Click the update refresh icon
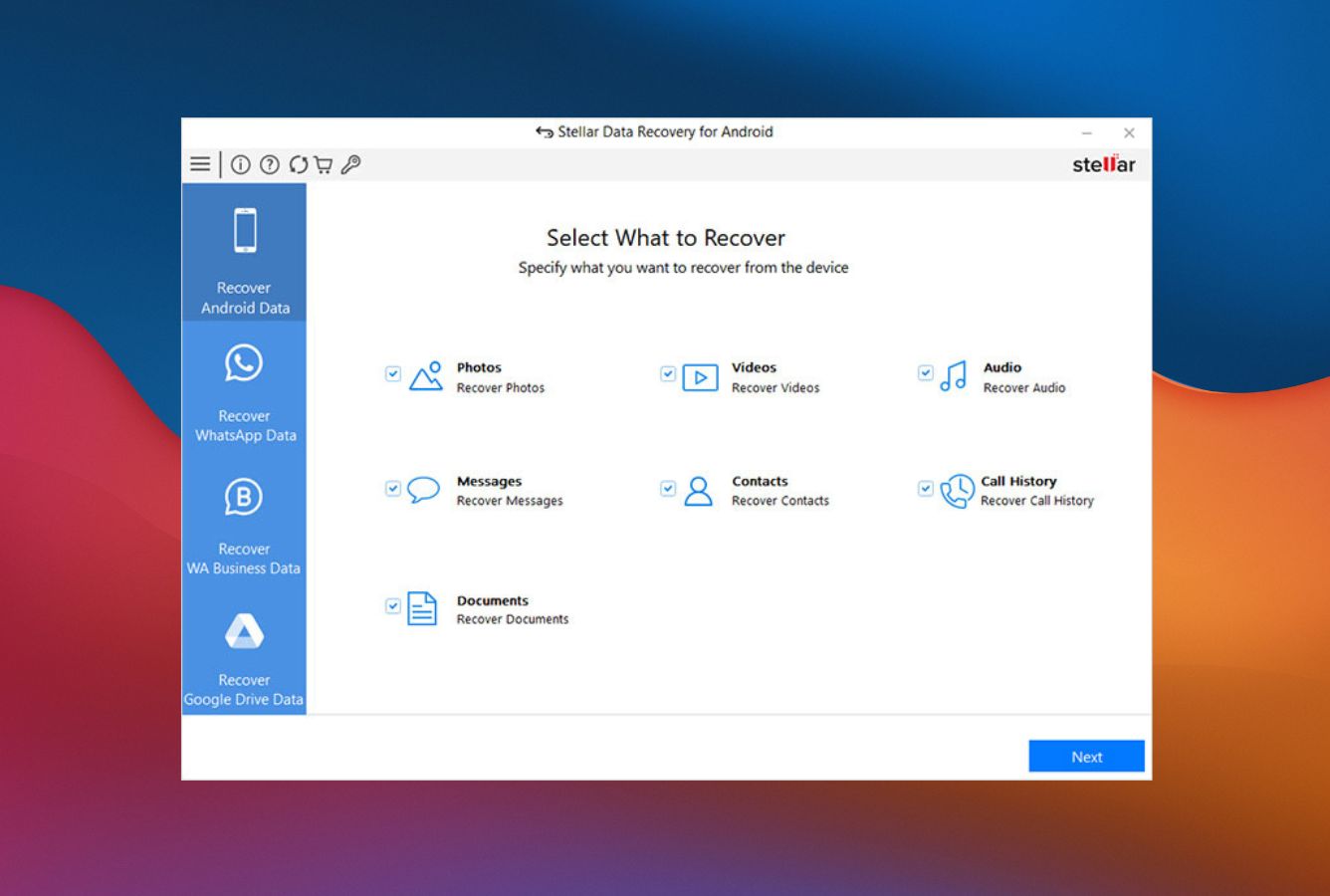This screenshot has height=896, width=1330. tap(299, 164)
